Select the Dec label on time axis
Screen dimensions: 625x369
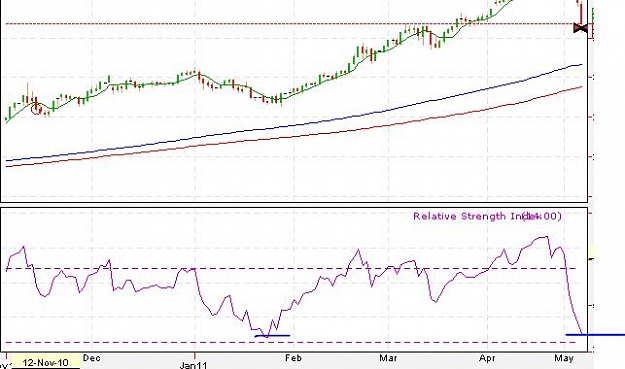pyautogui.click(x=92, y=358)
